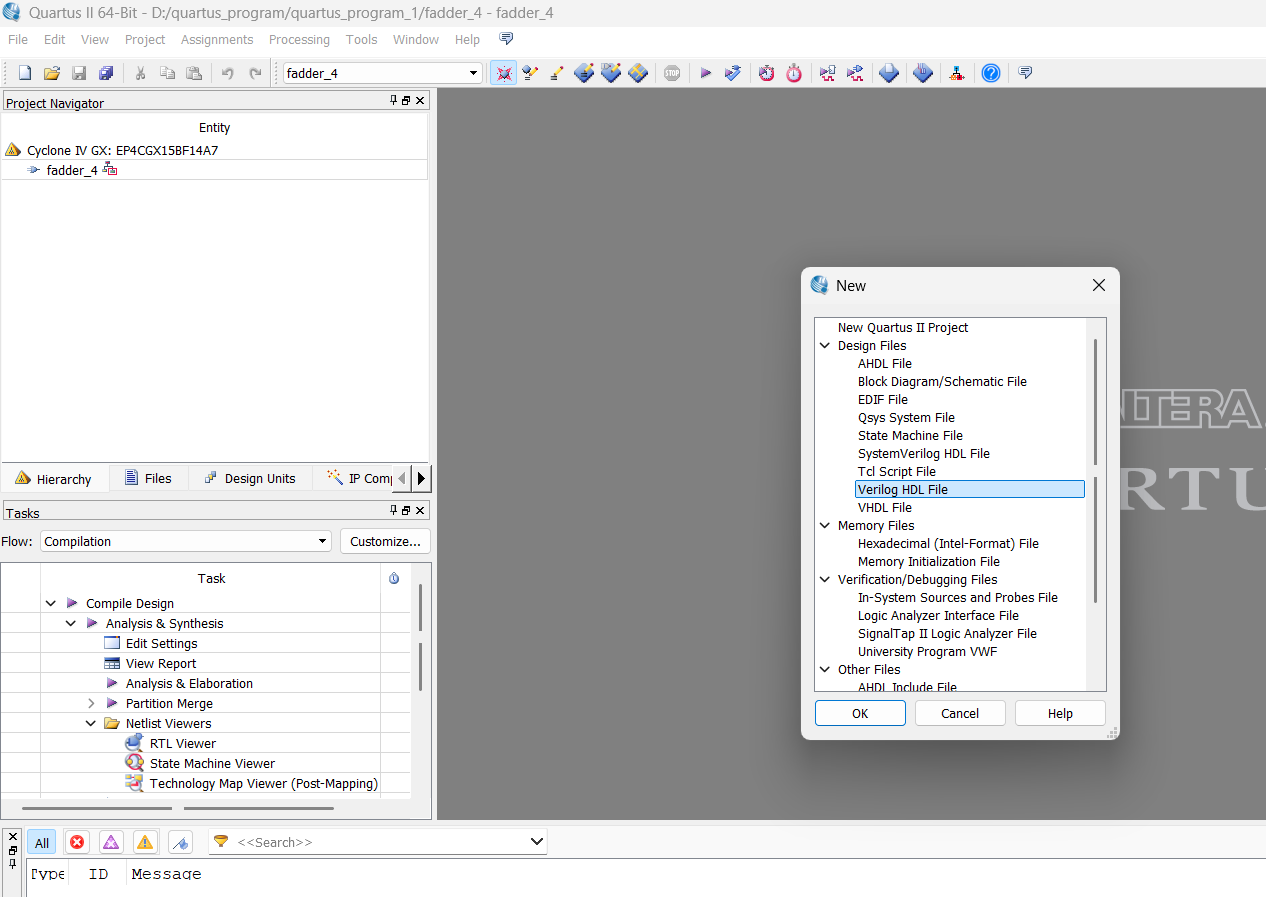Open Assignment Editor pencil toolbar icon

tap(557, 73)
